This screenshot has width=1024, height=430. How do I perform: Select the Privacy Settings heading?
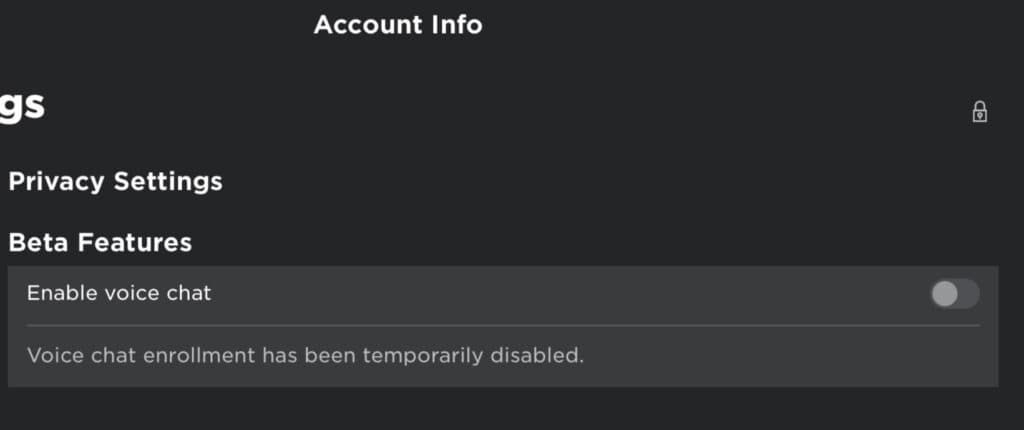click(x=115, y=181)
